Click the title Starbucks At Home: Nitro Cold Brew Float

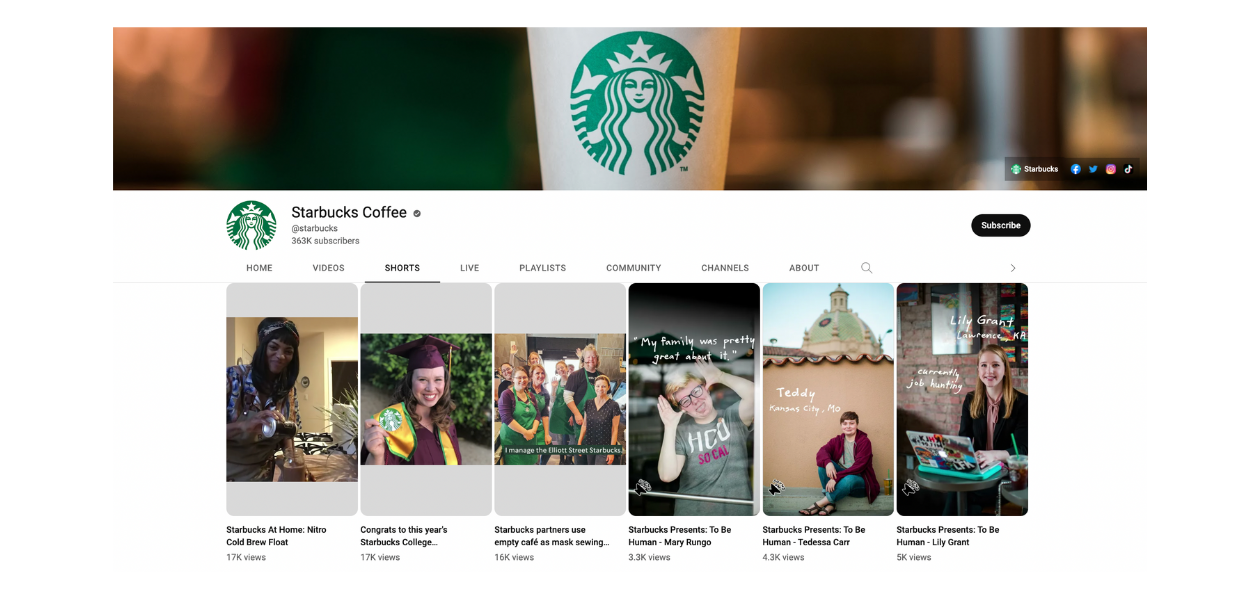pyautogui.click(x=276, y=536)
